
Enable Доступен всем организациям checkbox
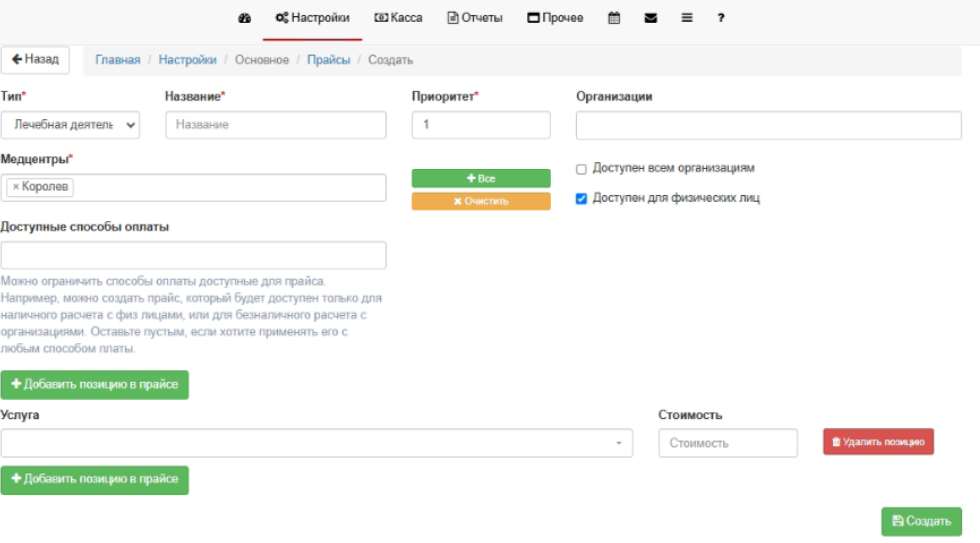[x=581, y=169]
